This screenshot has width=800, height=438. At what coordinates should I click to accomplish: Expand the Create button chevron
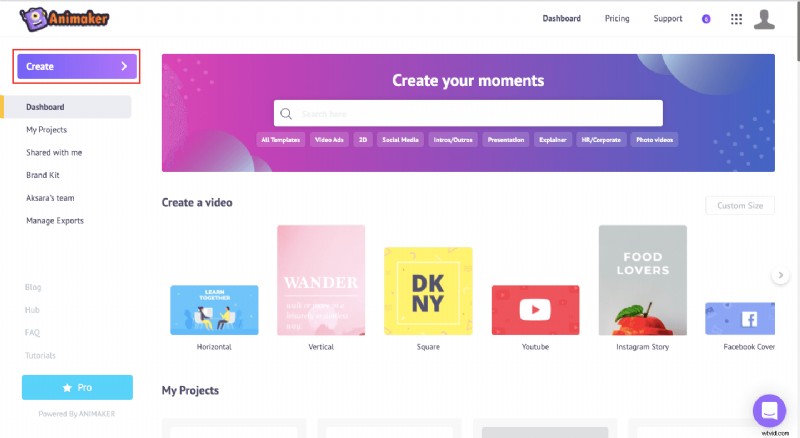click(x=124, y=66)
